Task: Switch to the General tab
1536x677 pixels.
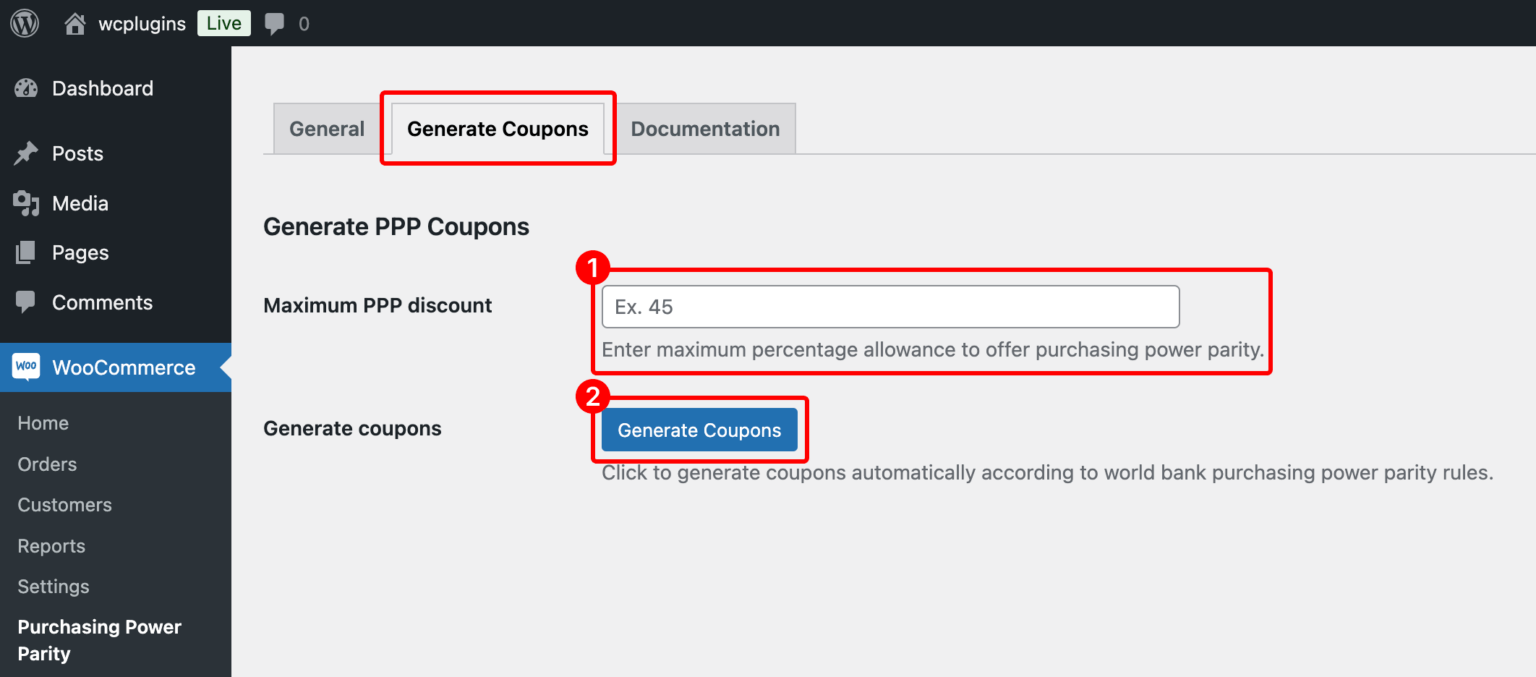Action: coord(326,128)
